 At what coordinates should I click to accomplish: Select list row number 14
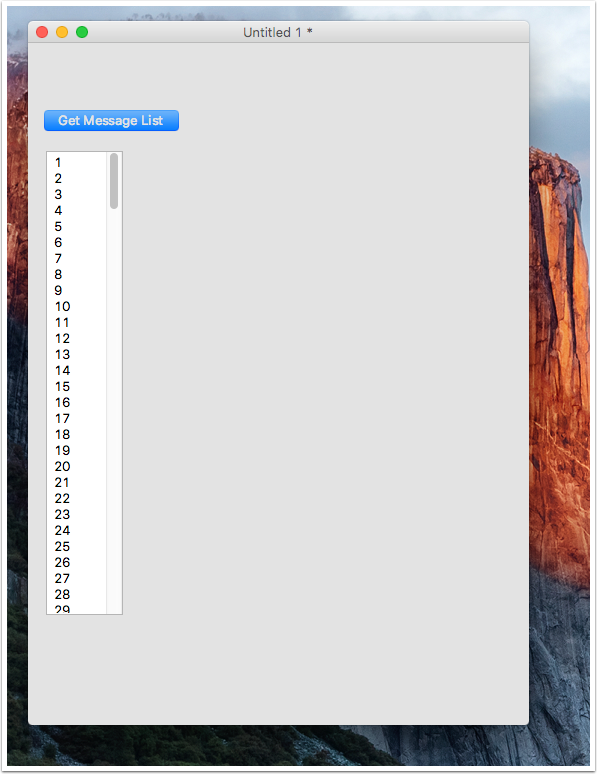pyautogui.click(x=77, y=370)
